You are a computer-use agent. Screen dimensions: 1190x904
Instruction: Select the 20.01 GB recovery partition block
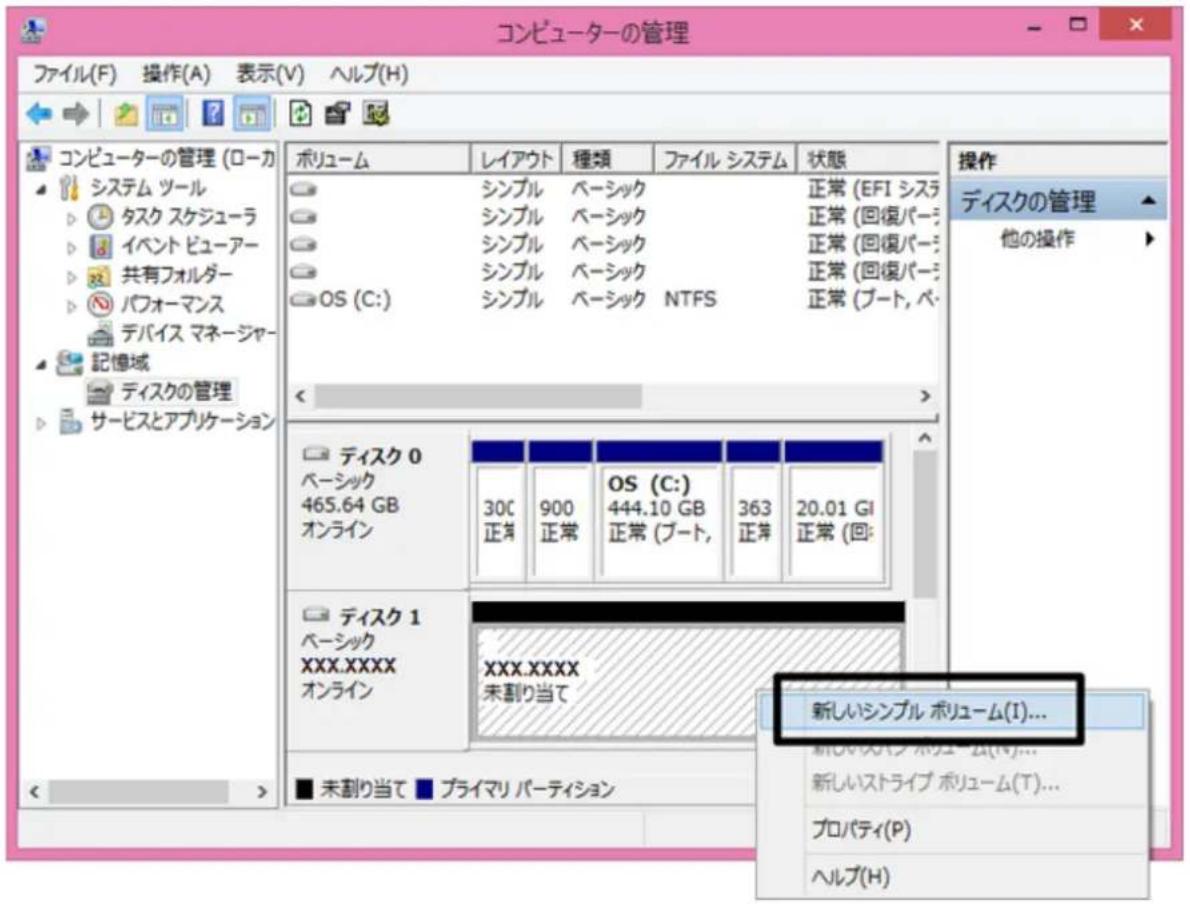[833, 510]
